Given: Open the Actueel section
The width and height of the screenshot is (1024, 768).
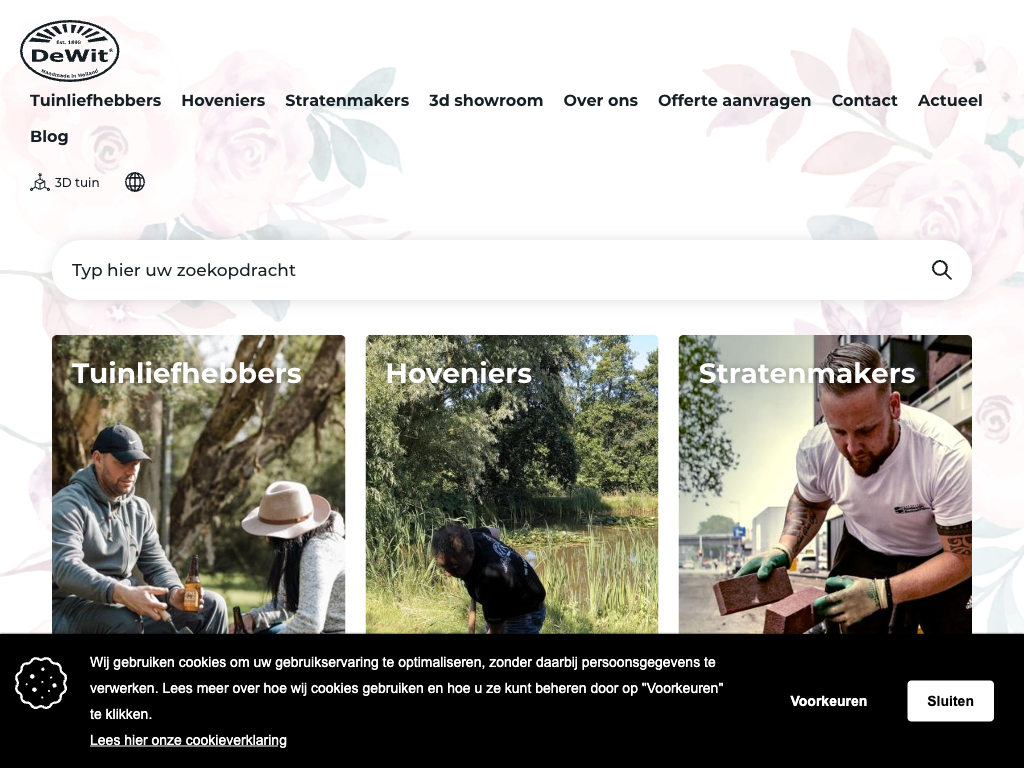Looking at the screenshot, I should [950, 101].
